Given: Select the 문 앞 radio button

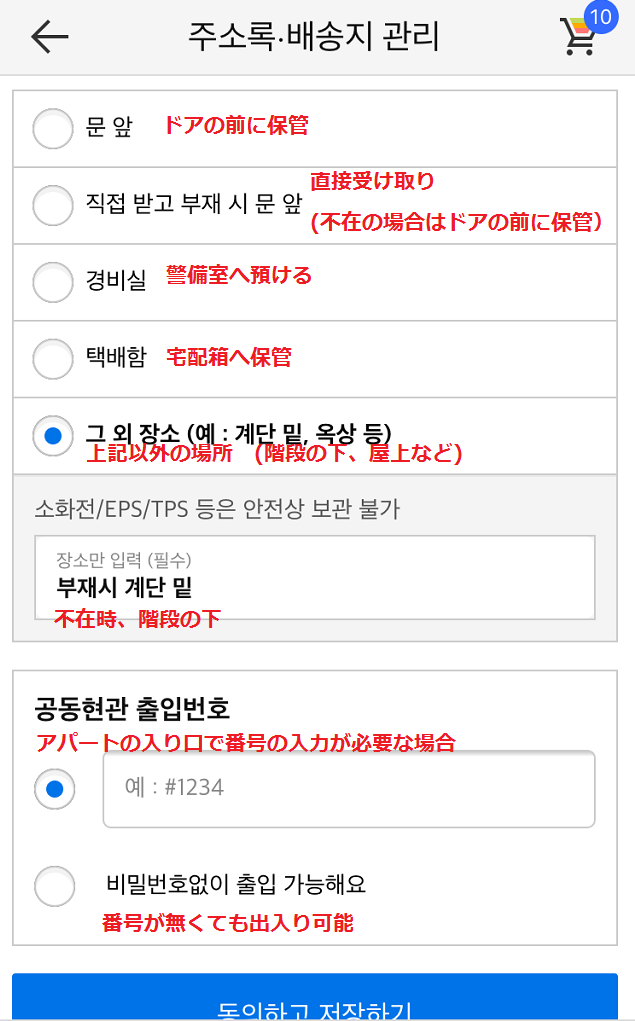Looking at the screenshot, I should pyautogui.click(x=53, y=129).
